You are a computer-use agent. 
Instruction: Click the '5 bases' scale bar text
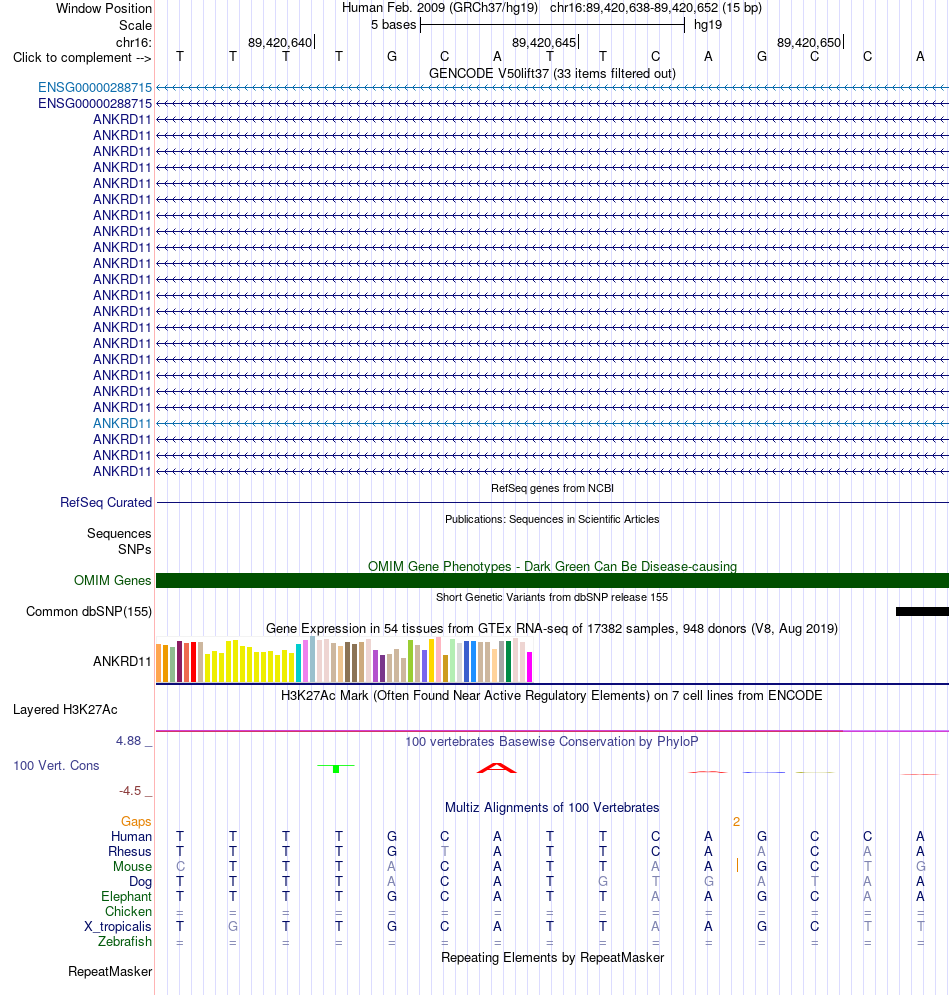(393, 25)
